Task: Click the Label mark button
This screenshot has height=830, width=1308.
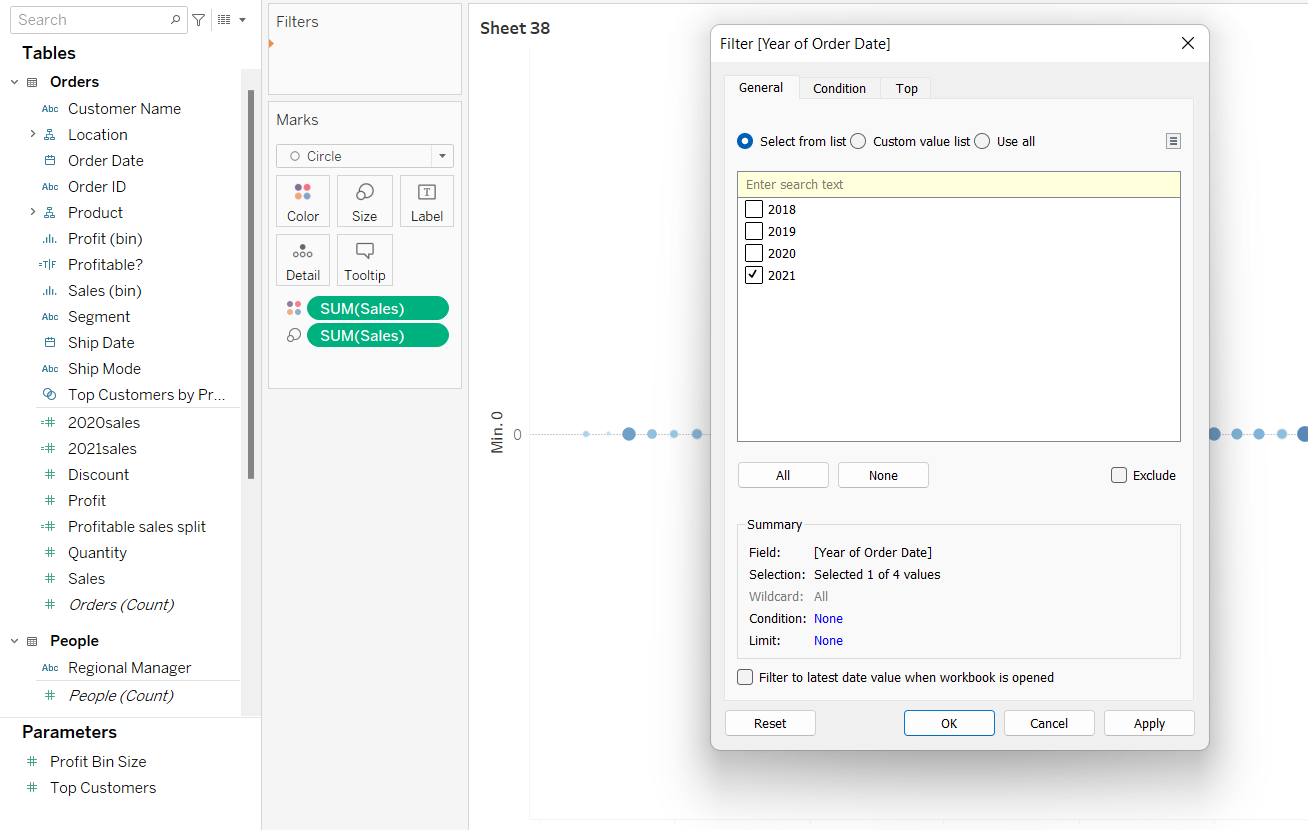Action: [426, 201]
